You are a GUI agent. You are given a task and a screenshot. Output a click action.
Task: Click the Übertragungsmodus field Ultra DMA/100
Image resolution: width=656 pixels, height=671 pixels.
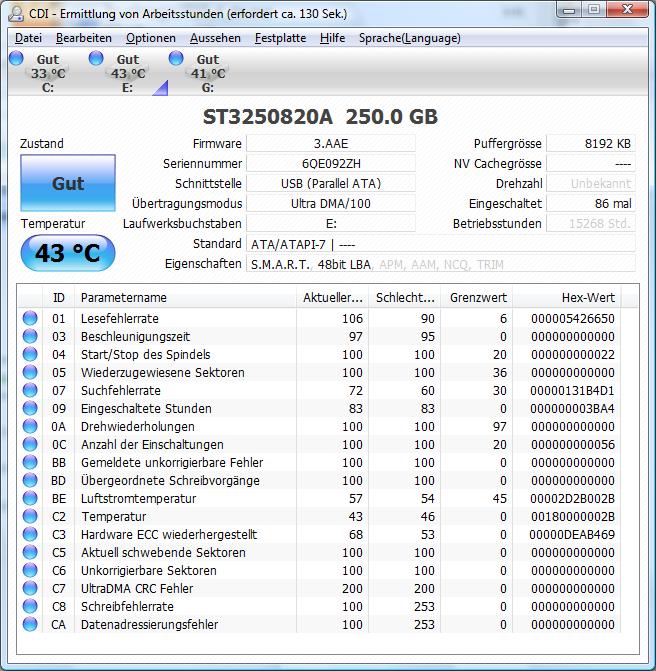point(331,203)
